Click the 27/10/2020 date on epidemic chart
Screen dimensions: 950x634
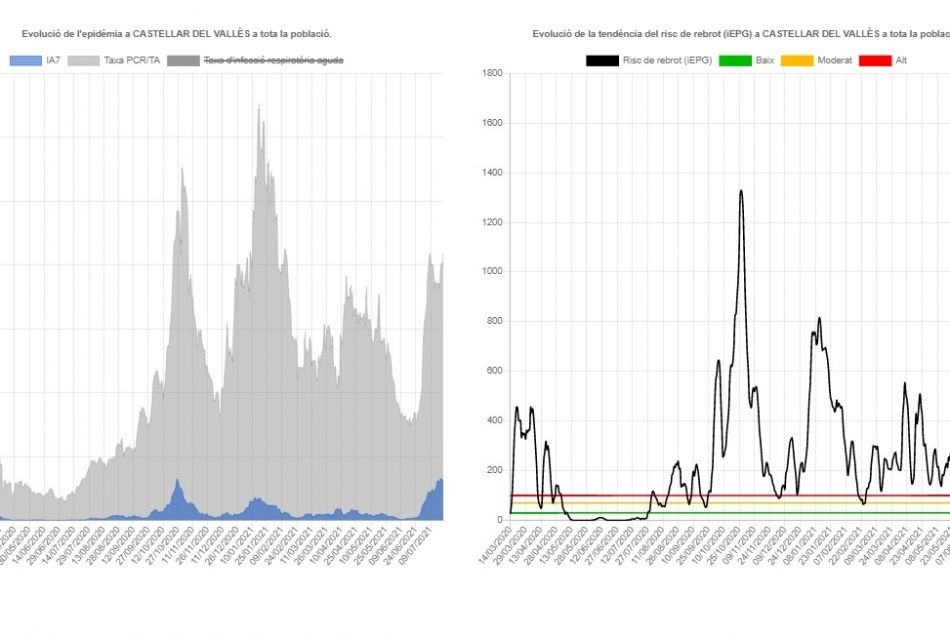[163, 546]
